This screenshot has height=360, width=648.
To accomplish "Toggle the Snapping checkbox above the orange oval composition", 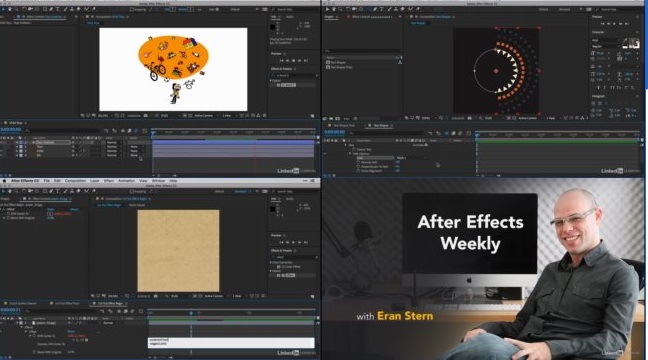I will (132, 9).
